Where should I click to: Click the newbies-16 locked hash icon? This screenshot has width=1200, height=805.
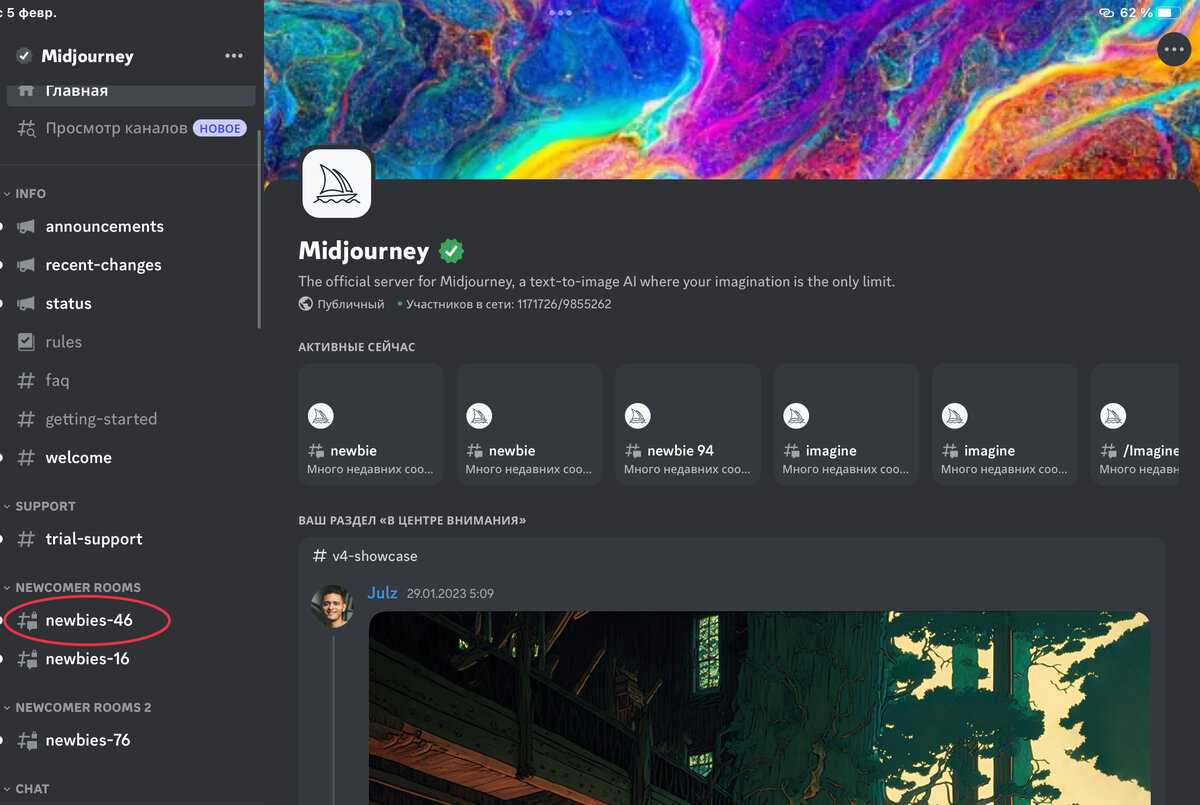click(x=28, y=659)
